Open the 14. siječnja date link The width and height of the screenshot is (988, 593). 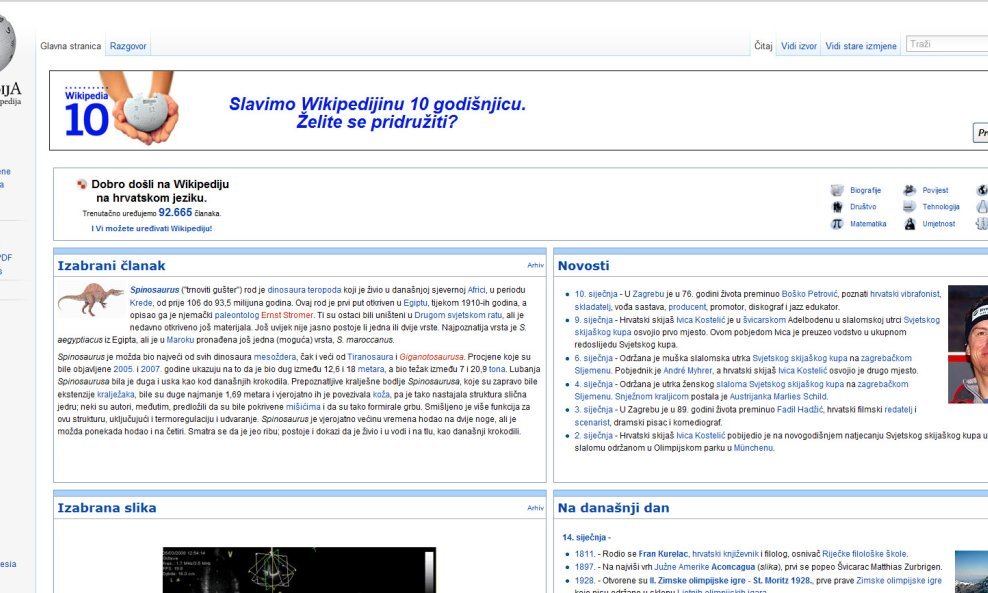coord(584,538)
